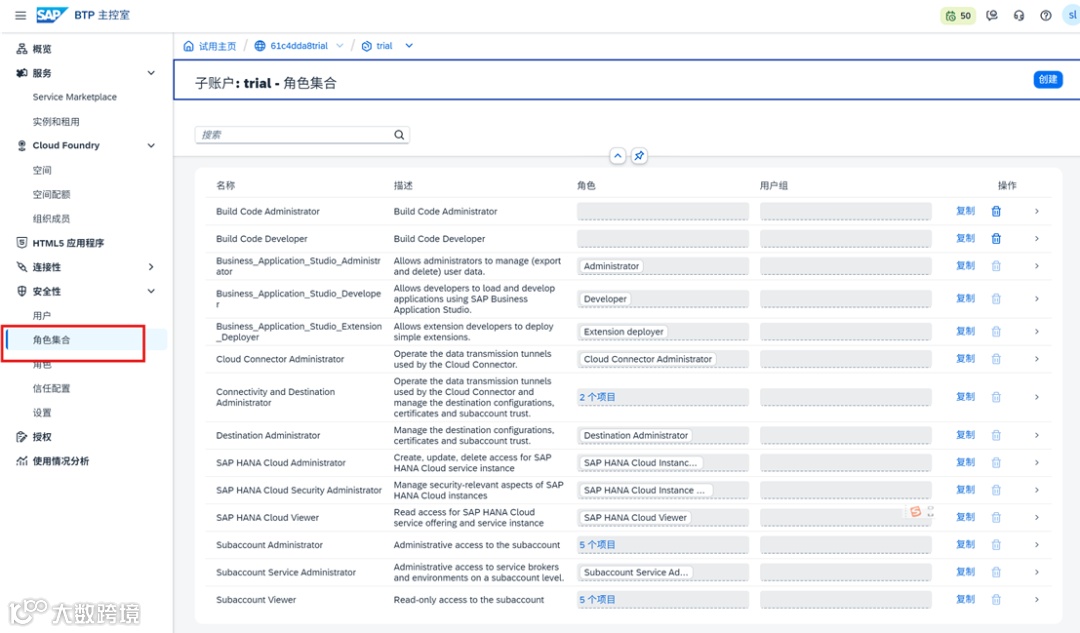1080x633 pixels.
Task: Click trash icon in SAP HANA Cloud Viewer row
Action: point(996,517)
